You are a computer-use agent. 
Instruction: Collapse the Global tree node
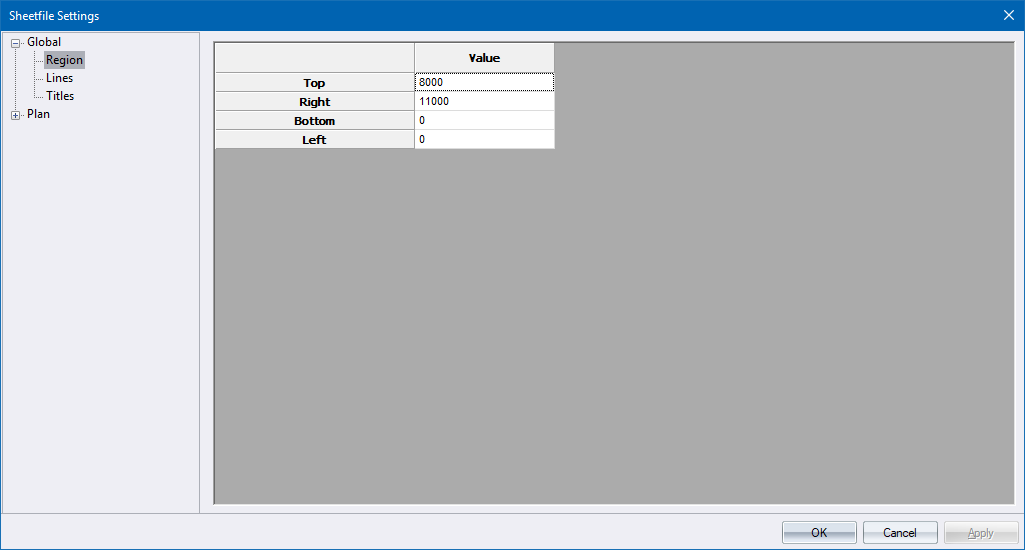[x=16, y=43]
